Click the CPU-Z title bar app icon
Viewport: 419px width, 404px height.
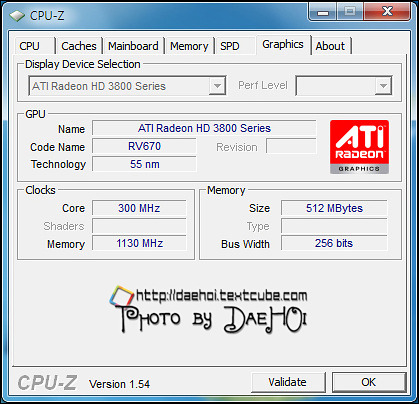pos(17,15)
